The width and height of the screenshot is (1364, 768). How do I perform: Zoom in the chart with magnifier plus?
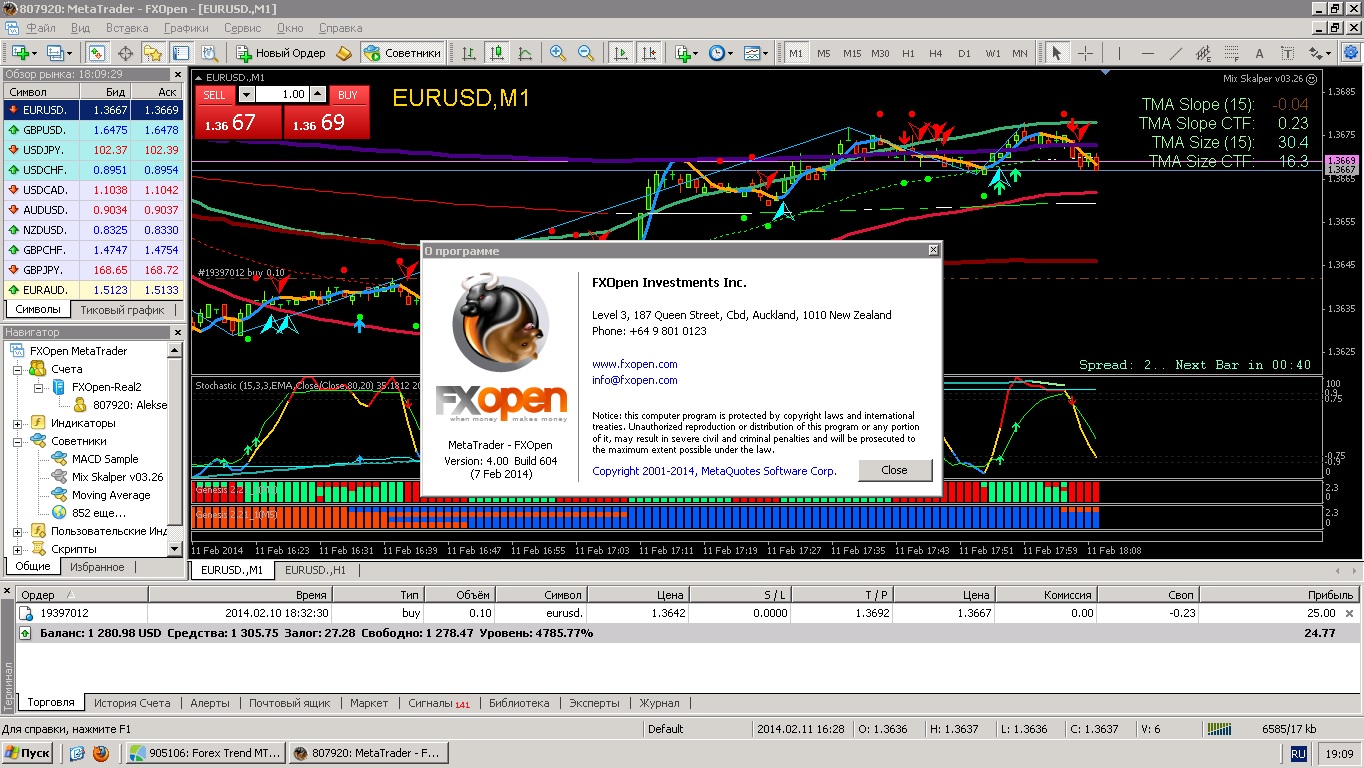(558, 53)
